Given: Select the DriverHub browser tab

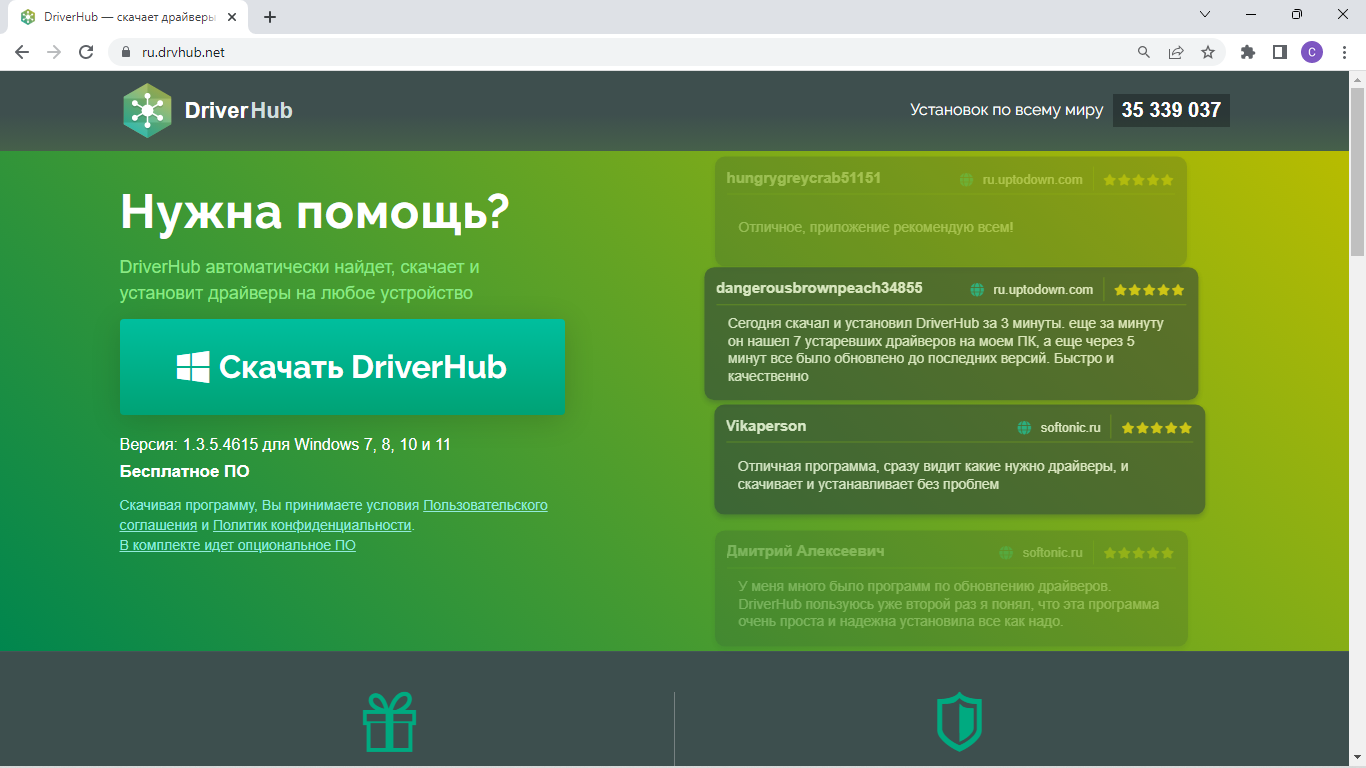Looking at the screenshot, I should point(128,17).
